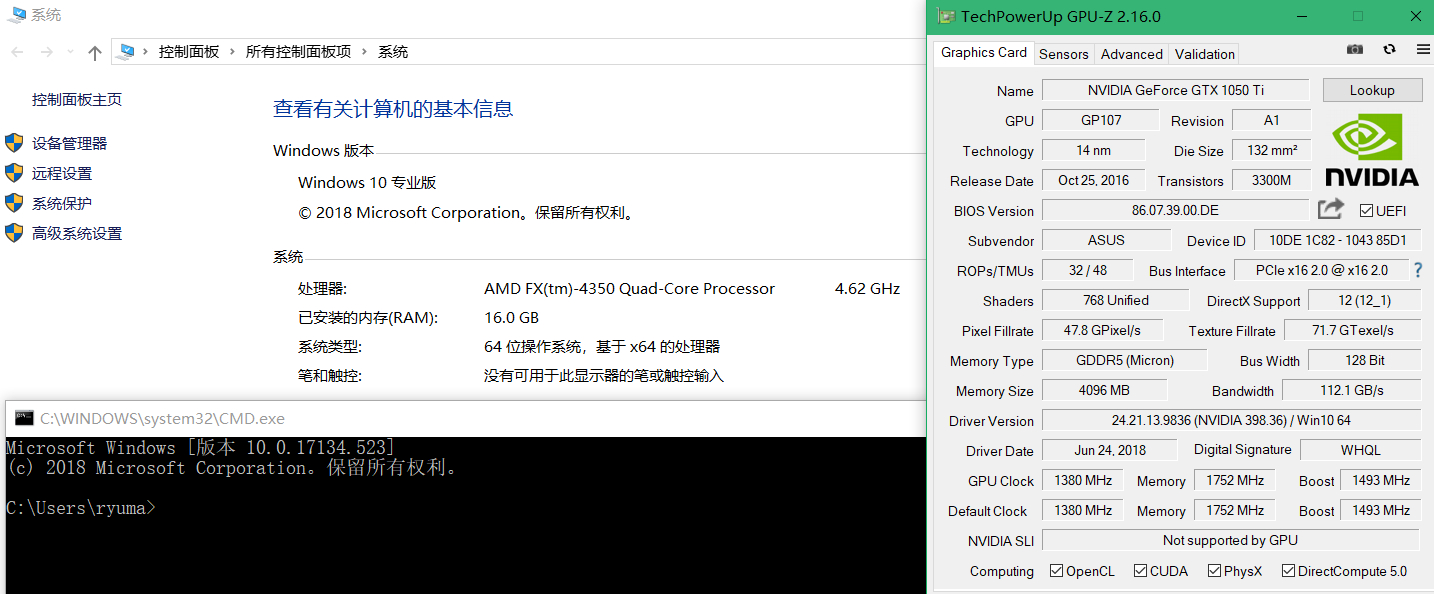Image resolution: width=1434 pixels, height=594 pixels.
Task: Go back in the Control Panel window
Action: pyautogui.click(x=17, y=52)
